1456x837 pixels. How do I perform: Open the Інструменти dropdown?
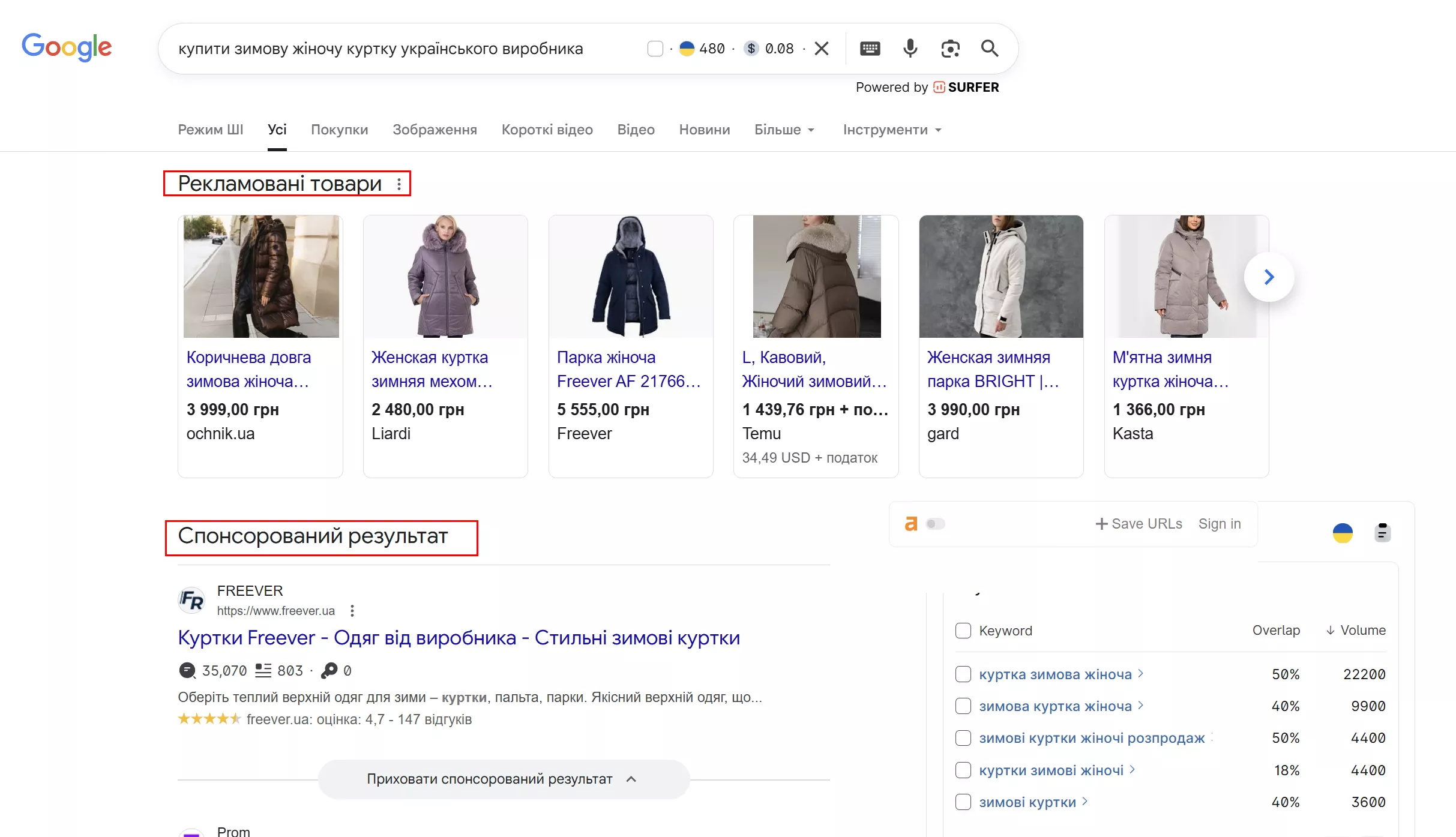[x=892, y=130]
